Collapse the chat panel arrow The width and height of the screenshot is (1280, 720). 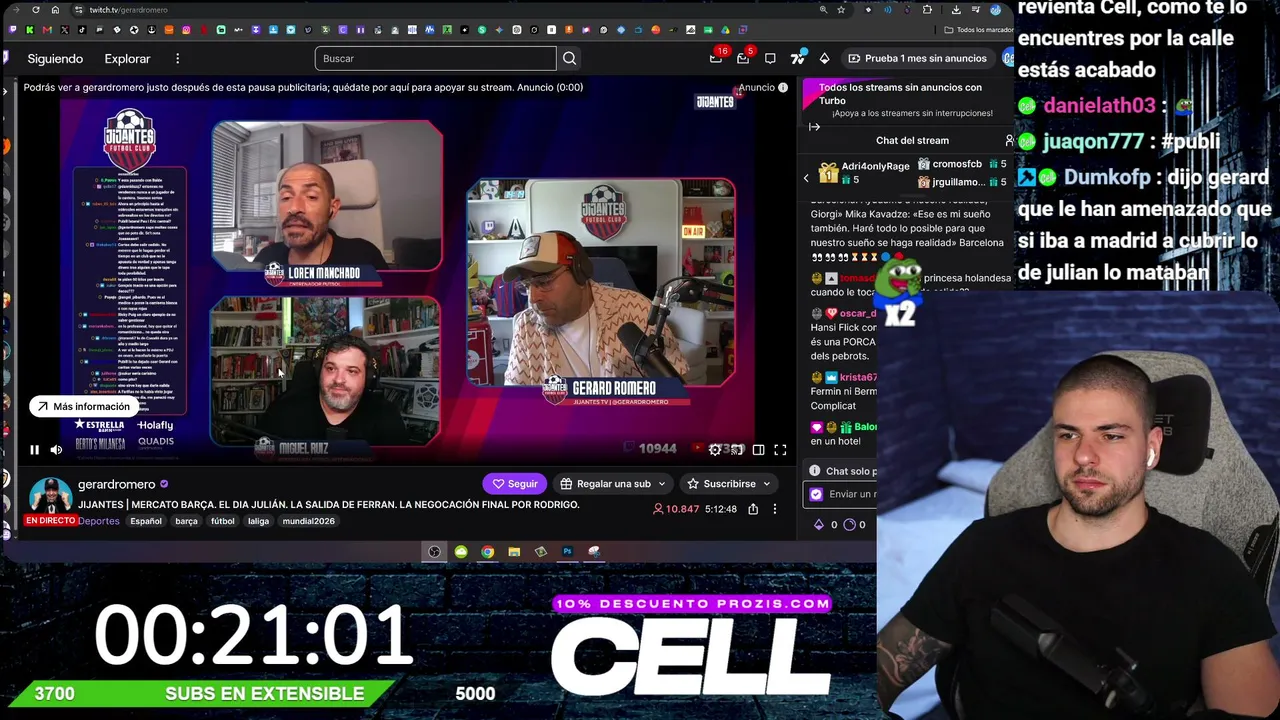pyautogui.click(x=814, y=127)
